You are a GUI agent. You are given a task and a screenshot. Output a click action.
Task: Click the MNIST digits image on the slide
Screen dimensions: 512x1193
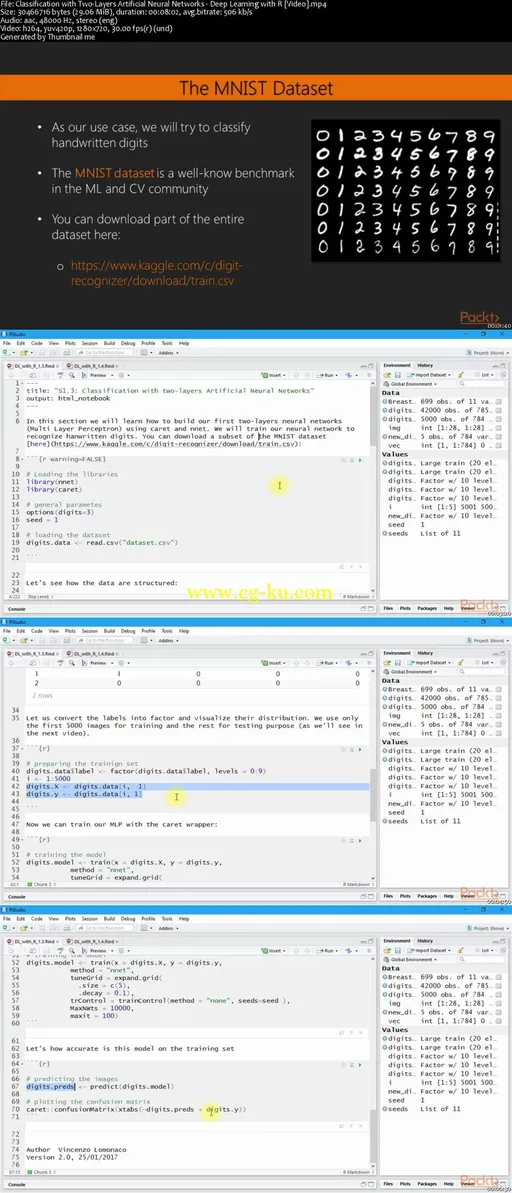[x=405, y=192]
